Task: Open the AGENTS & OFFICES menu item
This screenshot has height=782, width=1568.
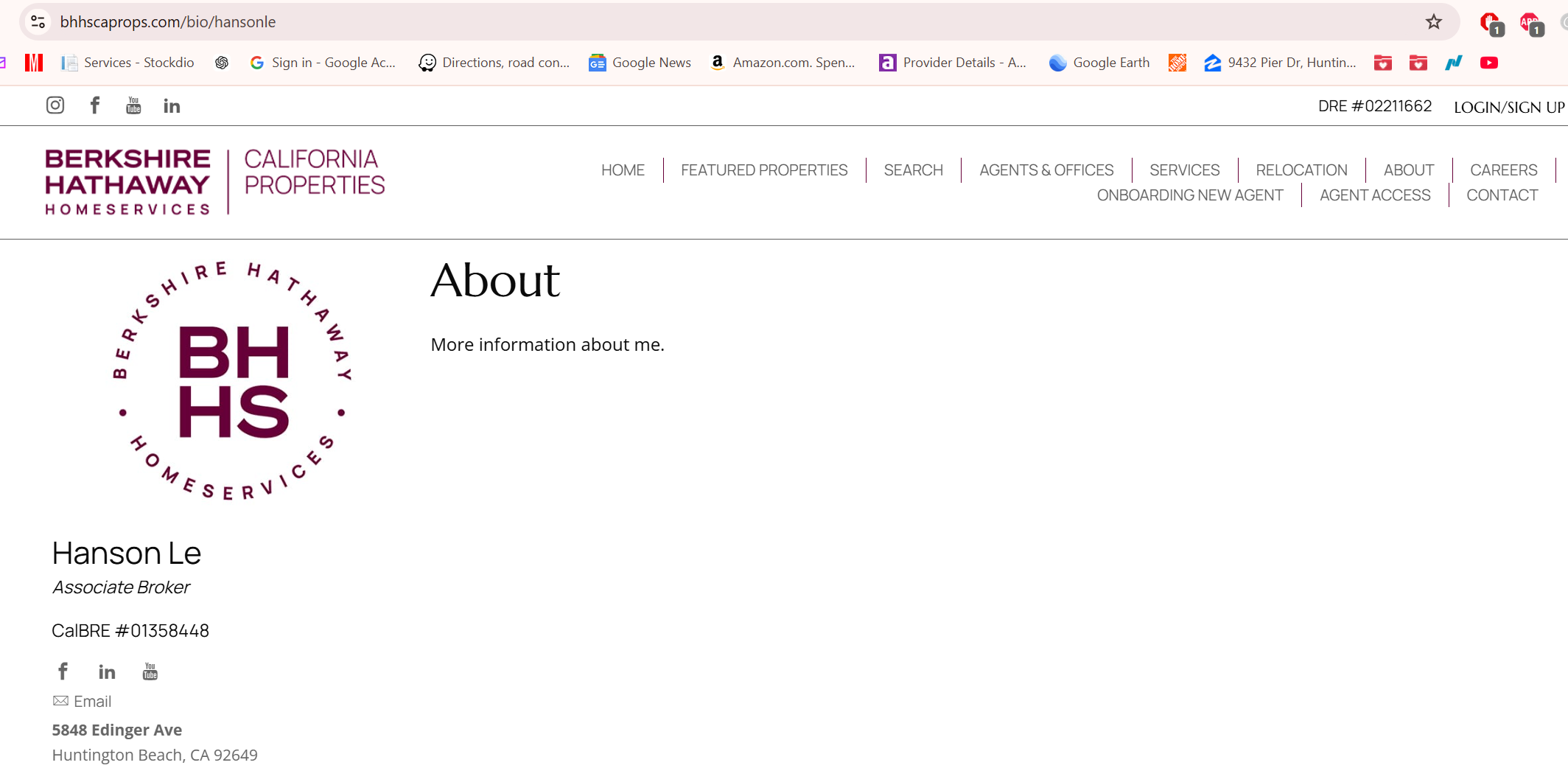Action: pyautogui.click(x=1046, y=170)
